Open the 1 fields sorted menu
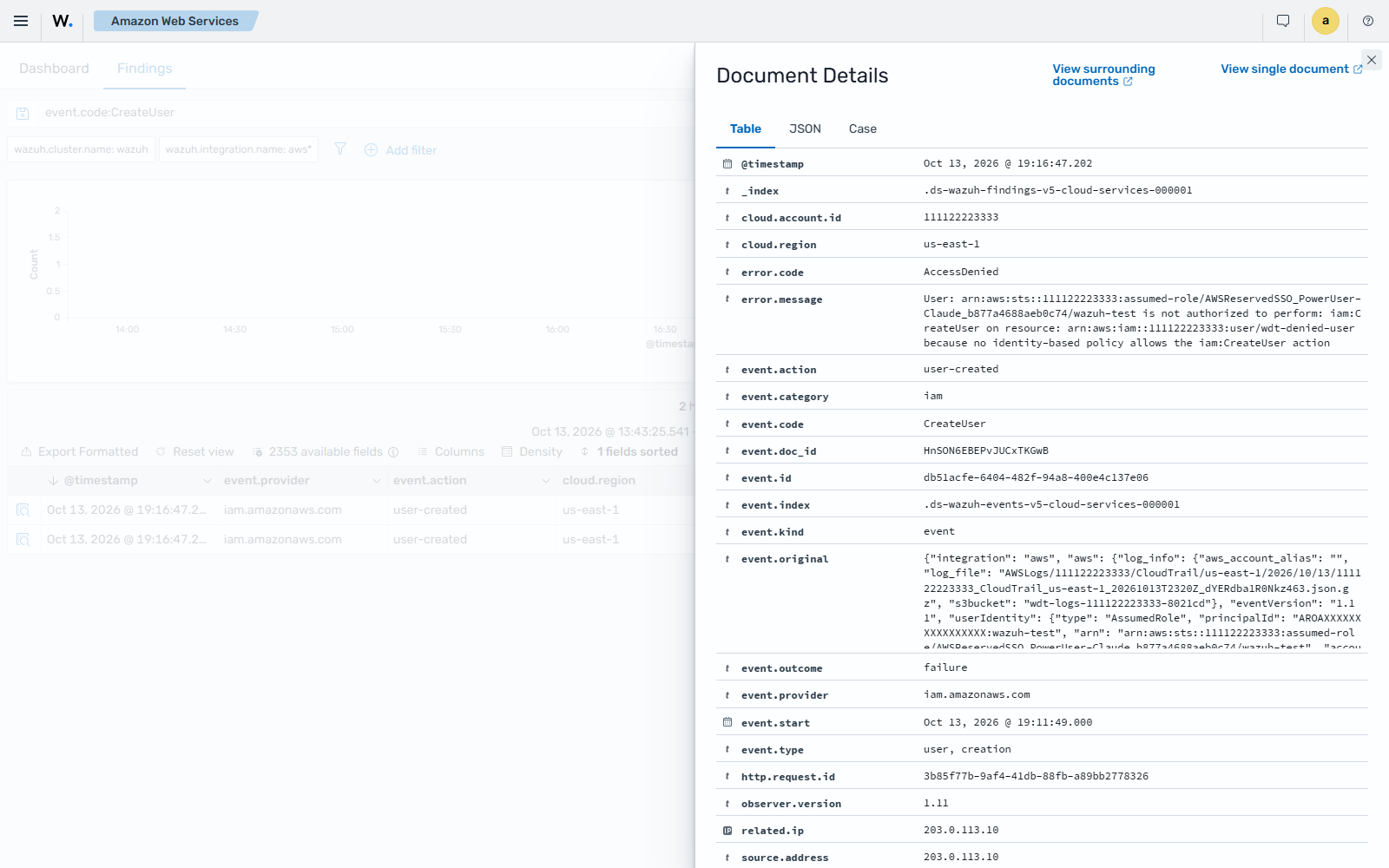The image size is (1389, 868). tap(629, 452)
